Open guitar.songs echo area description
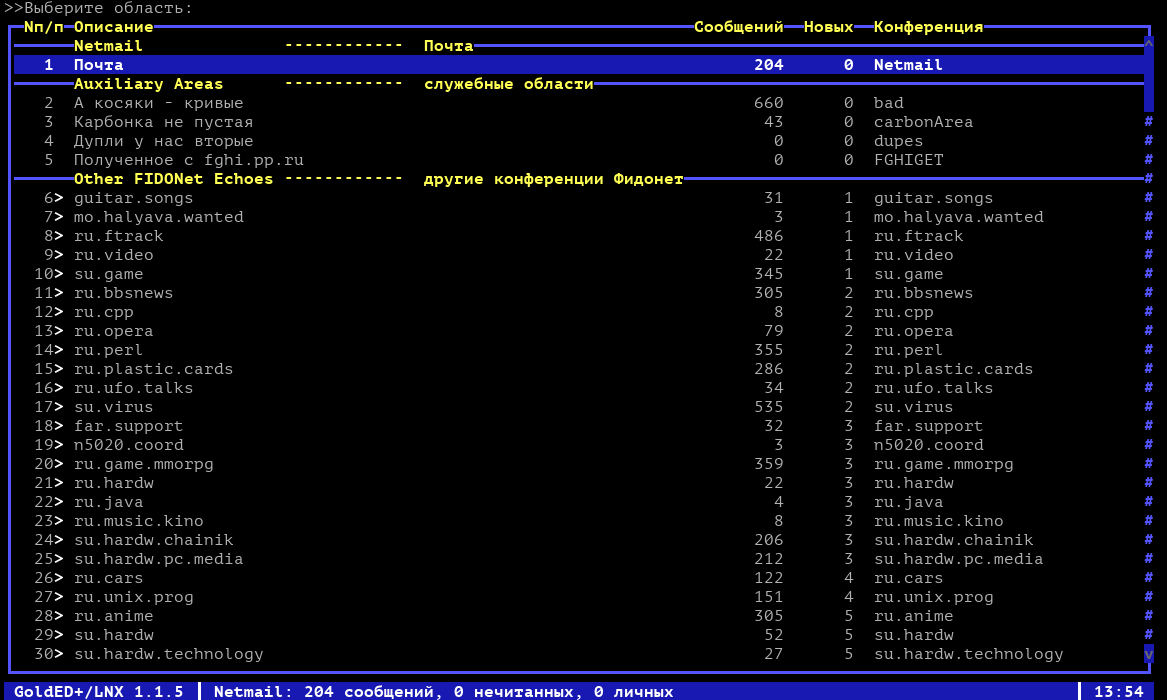 (x=133, y=198)
